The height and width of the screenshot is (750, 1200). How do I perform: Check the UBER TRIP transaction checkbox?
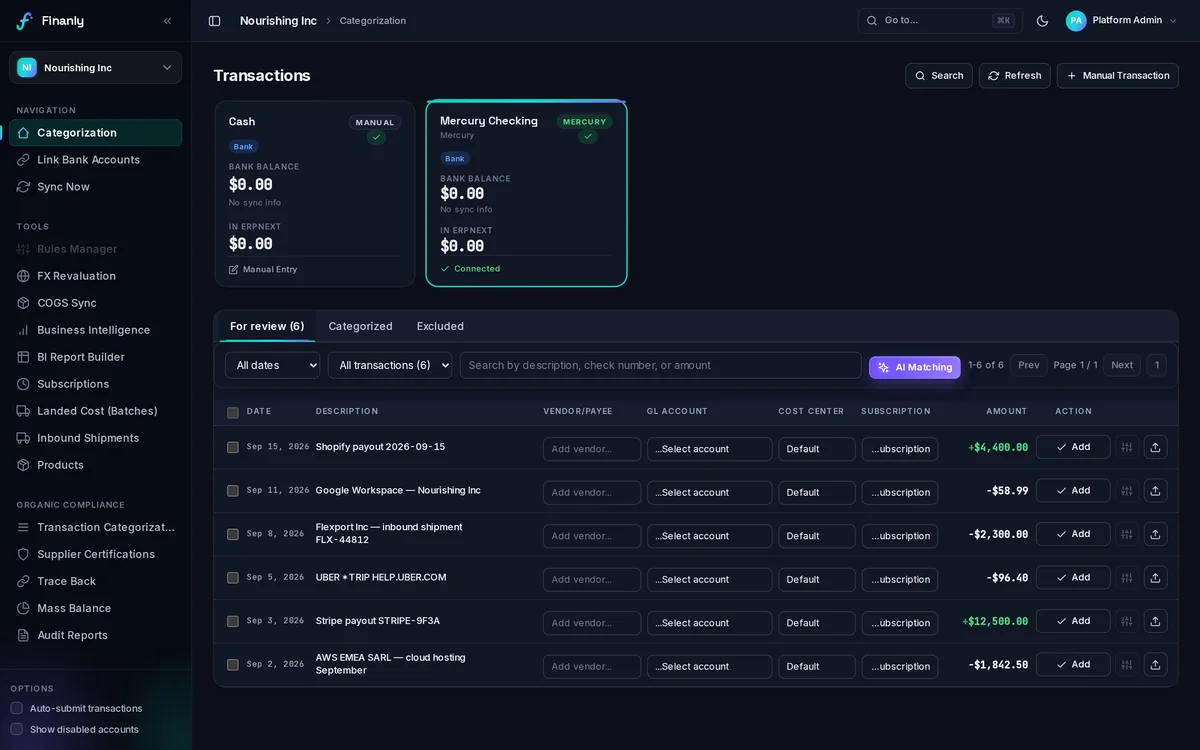(x=233, y=578)
